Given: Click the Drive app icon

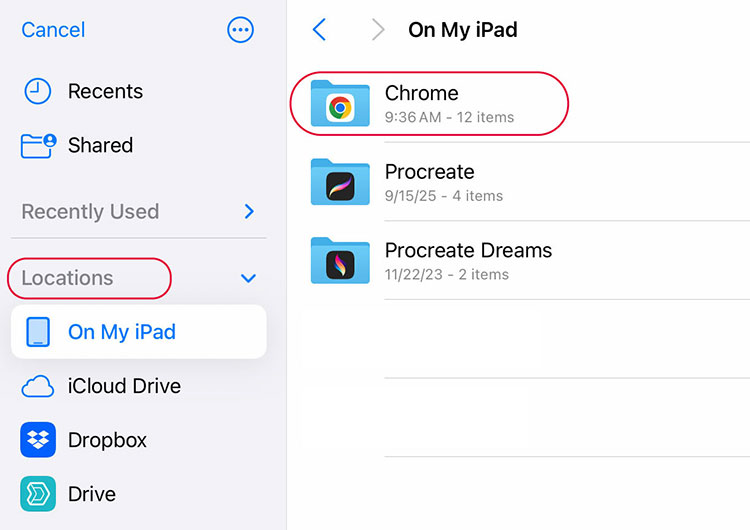Looking at the screenshot, I should (x=38, y=494).
